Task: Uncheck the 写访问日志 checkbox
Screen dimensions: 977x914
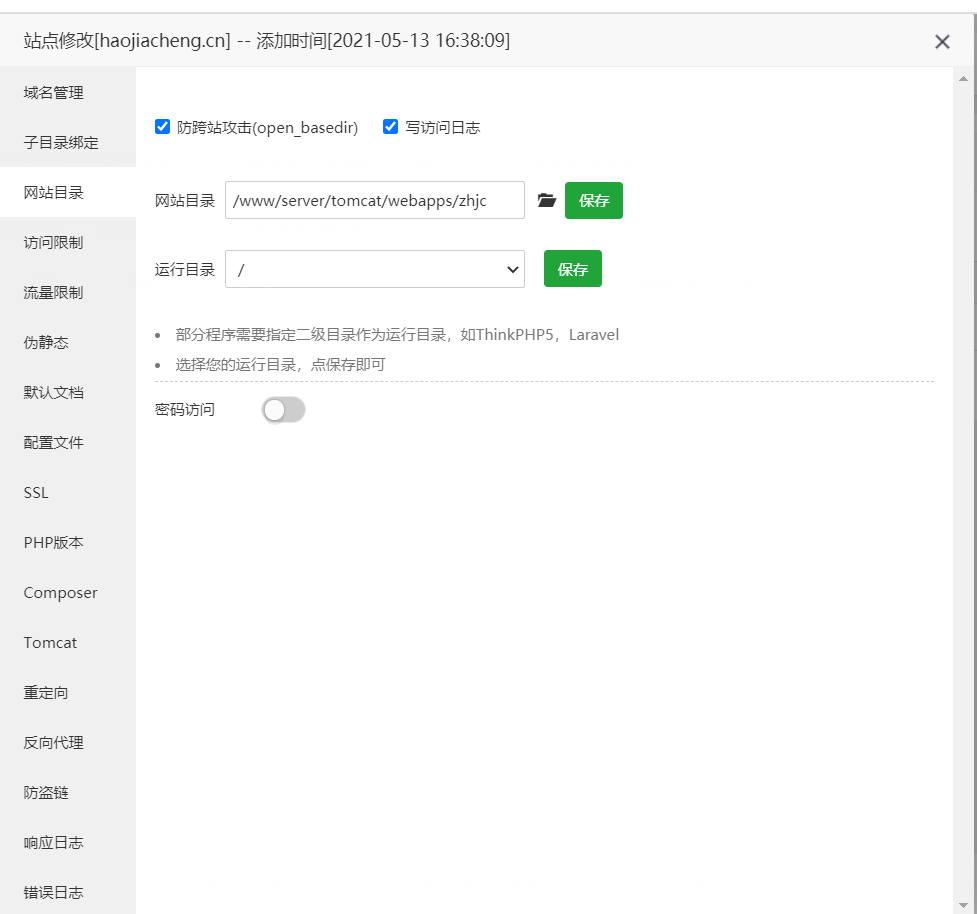Action: coord(391,127)
